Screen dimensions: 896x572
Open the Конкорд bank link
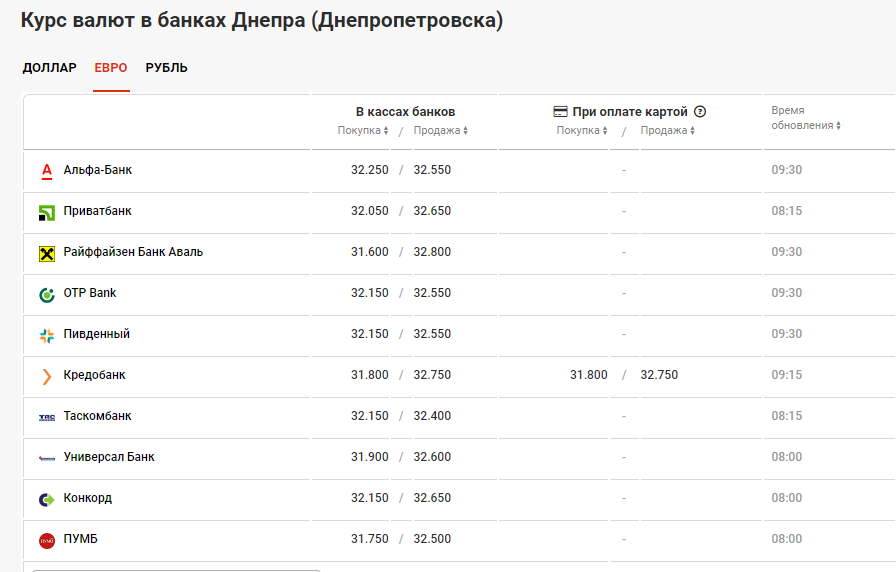point(87,498)
